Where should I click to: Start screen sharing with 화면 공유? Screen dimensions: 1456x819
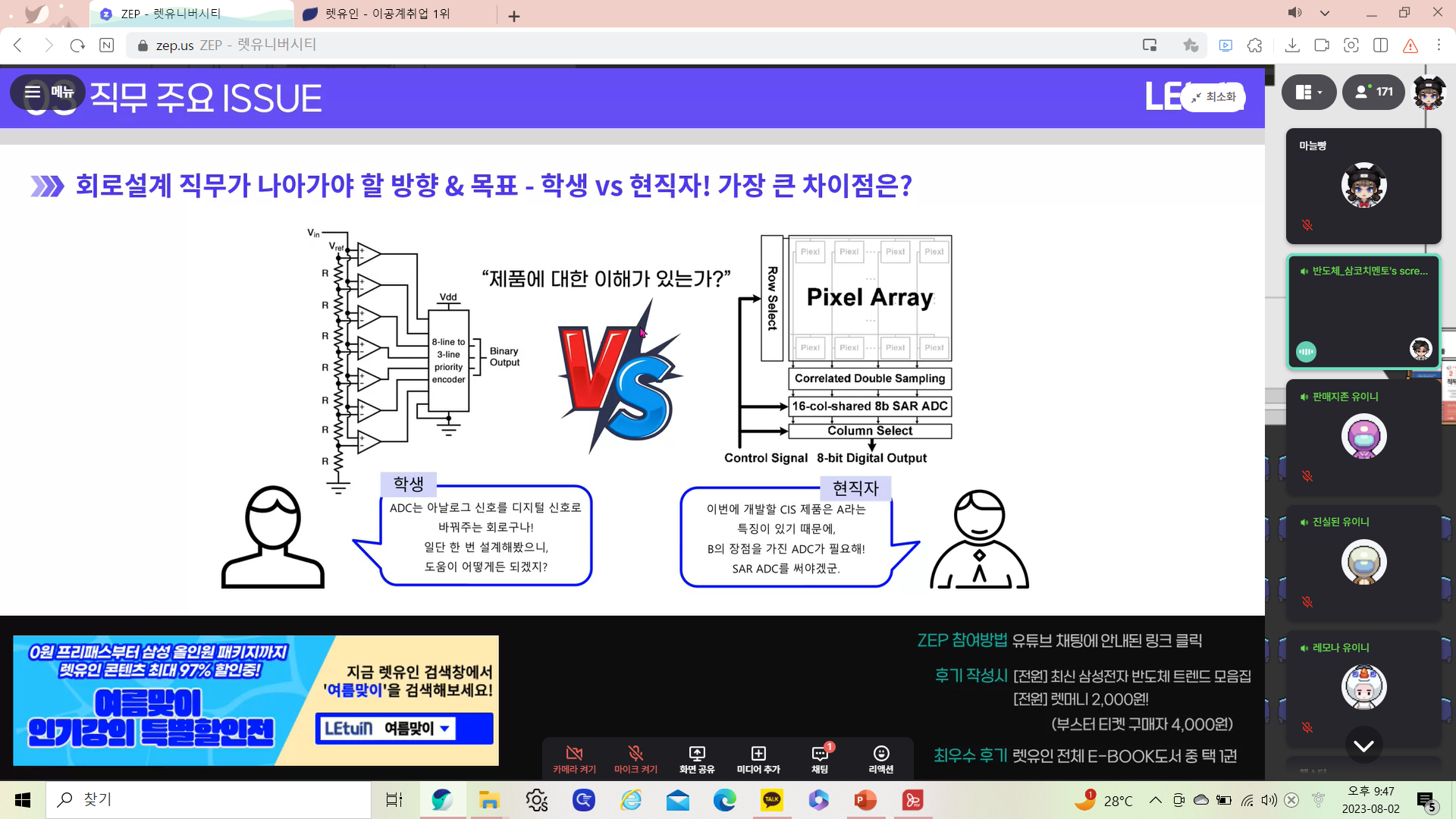[696, 758]
